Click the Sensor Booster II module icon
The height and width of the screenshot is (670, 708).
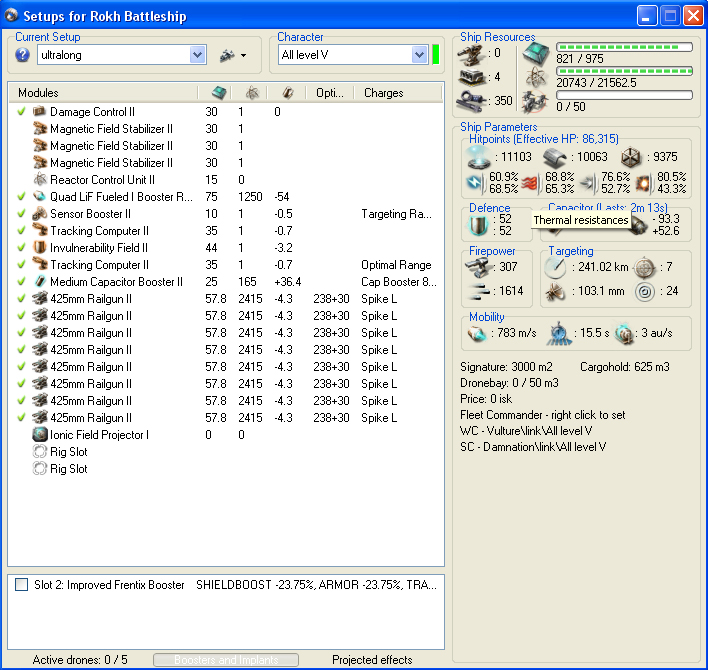tap(40, 214)
